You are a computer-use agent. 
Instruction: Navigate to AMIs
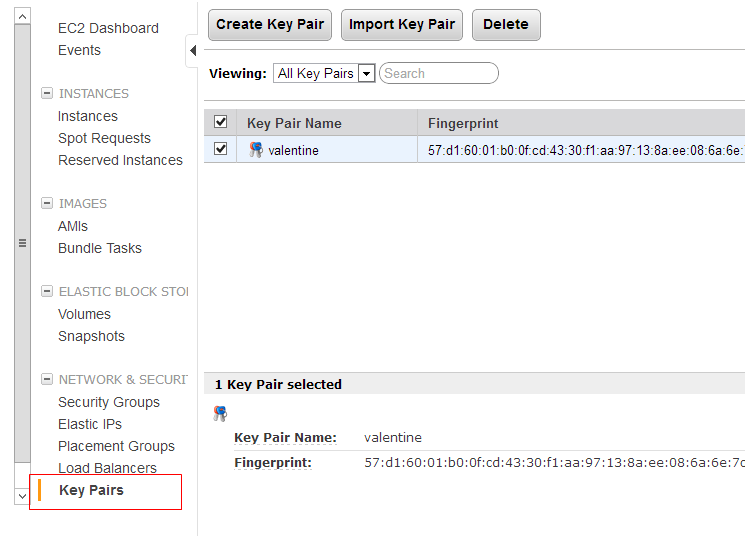tap(73, 226)
